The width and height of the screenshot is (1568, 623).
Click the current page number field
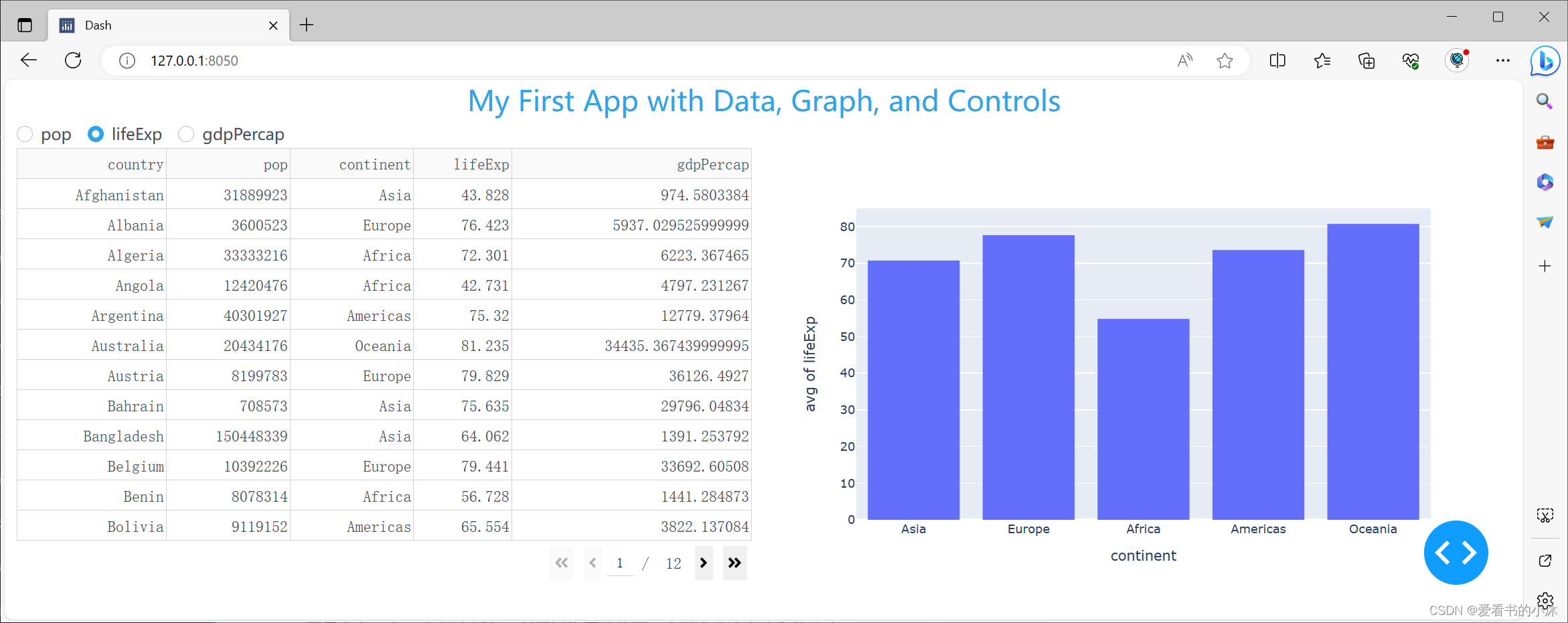tap(620, 563)
